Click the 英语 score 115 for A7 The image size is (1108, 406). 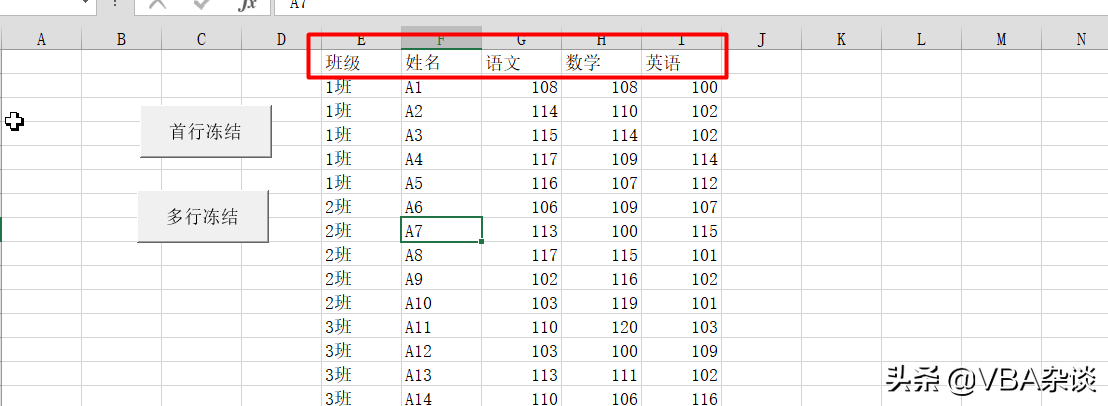click(x=681, y=231)
